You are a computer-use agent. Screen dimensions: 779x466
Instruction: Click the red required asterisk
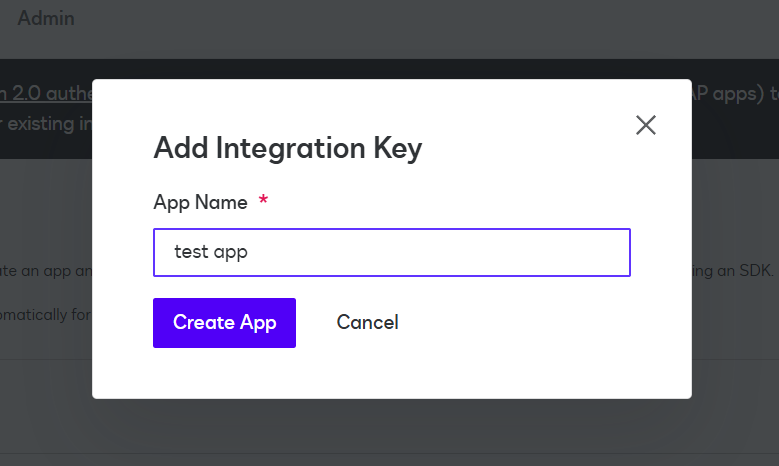click(263, 200)
